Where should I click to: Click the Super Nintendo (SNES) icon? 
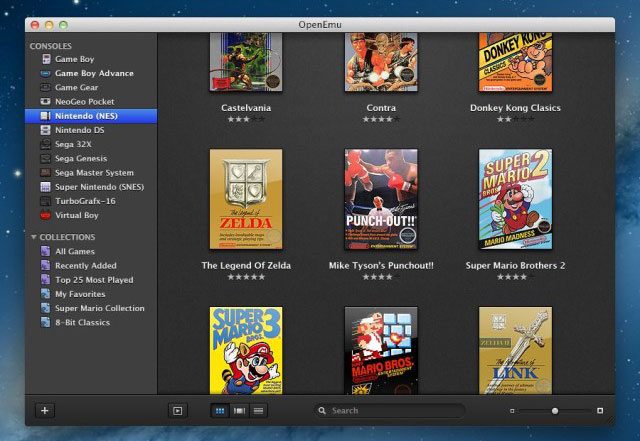(46, 187)
